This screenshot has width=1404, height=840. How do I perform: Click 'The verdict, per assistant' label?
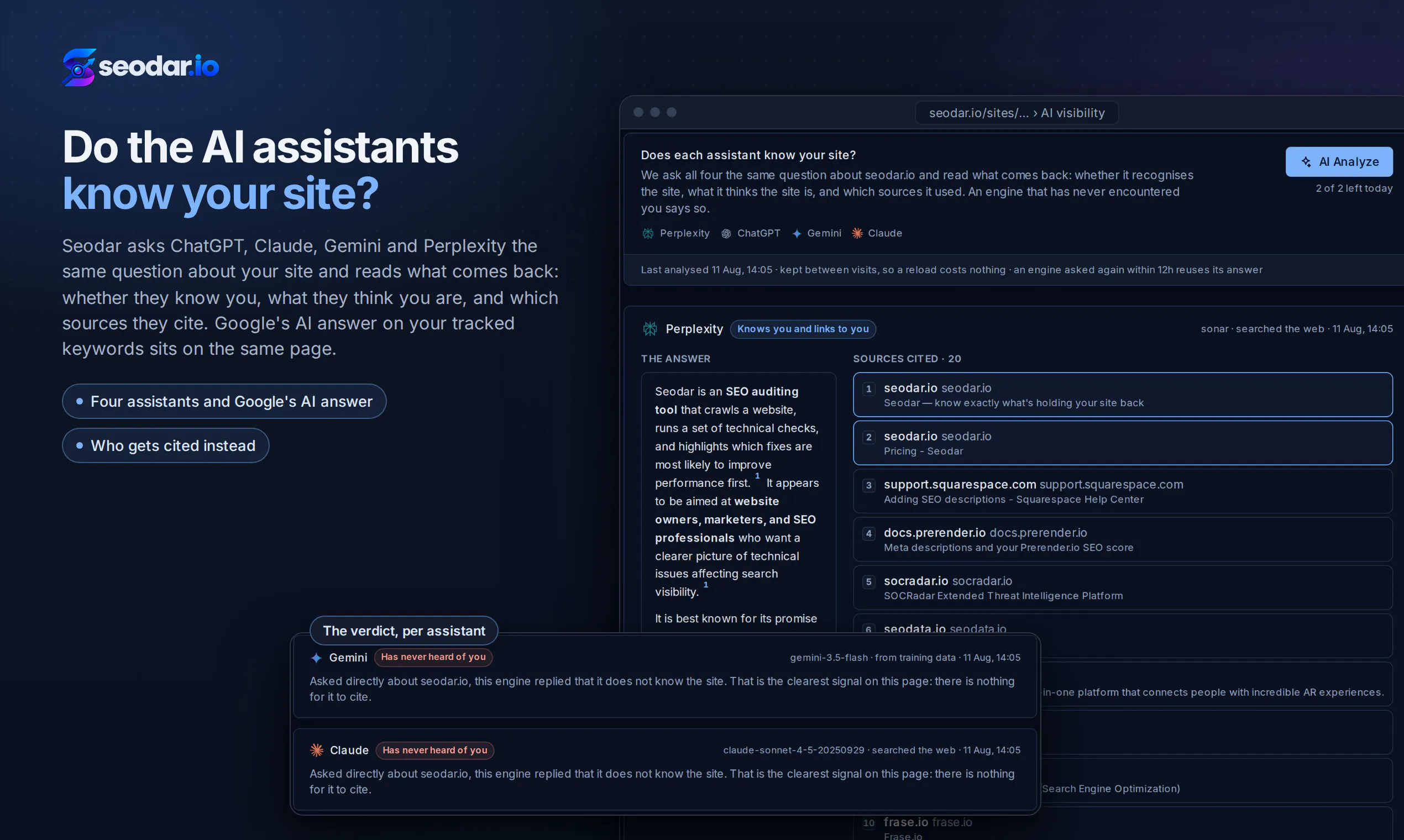404,631
